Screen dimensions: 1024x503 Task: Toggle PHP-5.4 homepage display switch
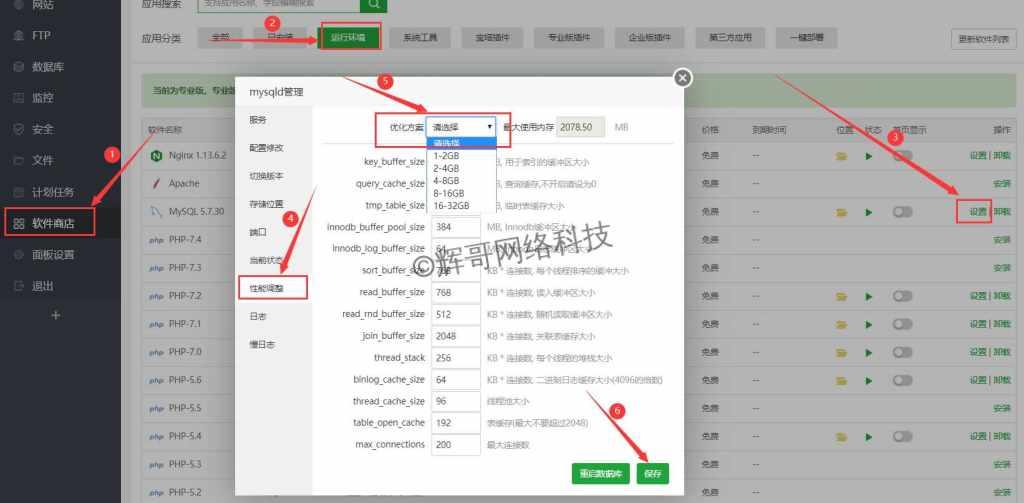903,436
